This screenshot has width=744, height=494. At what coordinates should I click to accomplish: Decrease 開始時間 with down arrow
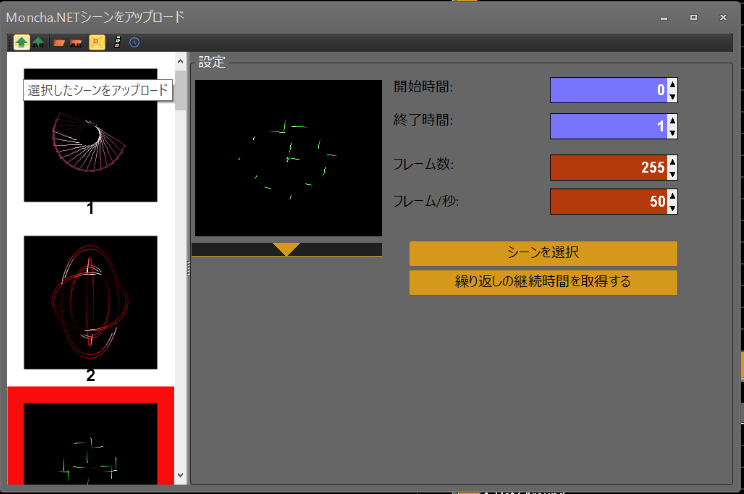(x=672, y=96)
